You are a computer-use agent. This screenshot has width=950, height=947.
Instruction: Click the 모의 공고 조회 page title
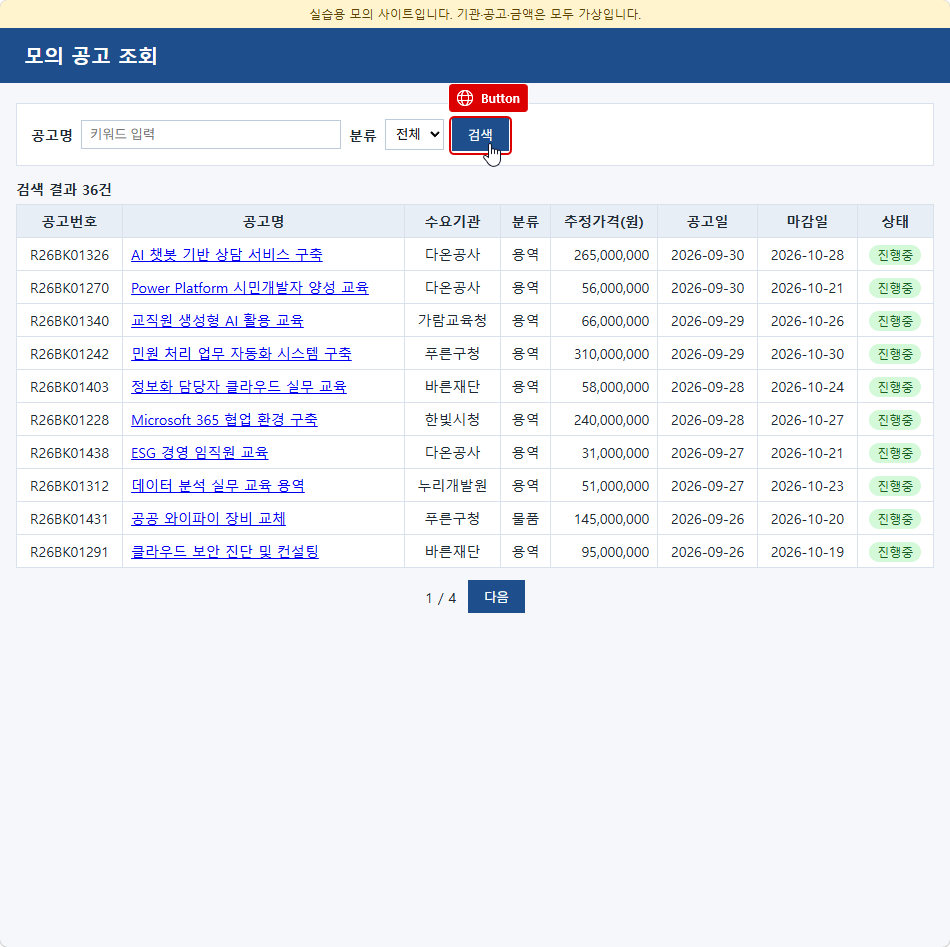pyautogui.click(x=91, y=56)
